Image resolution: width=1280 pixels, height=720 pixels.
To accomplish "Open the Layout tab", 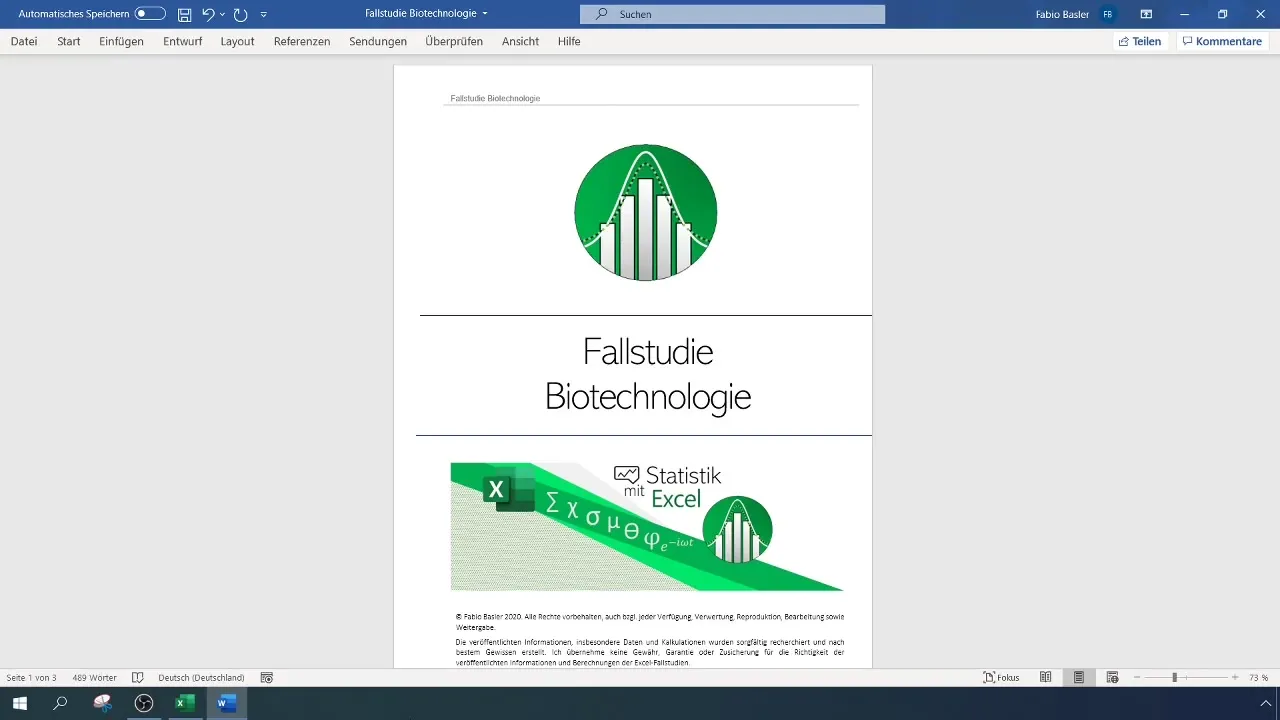I will [237, 41].
